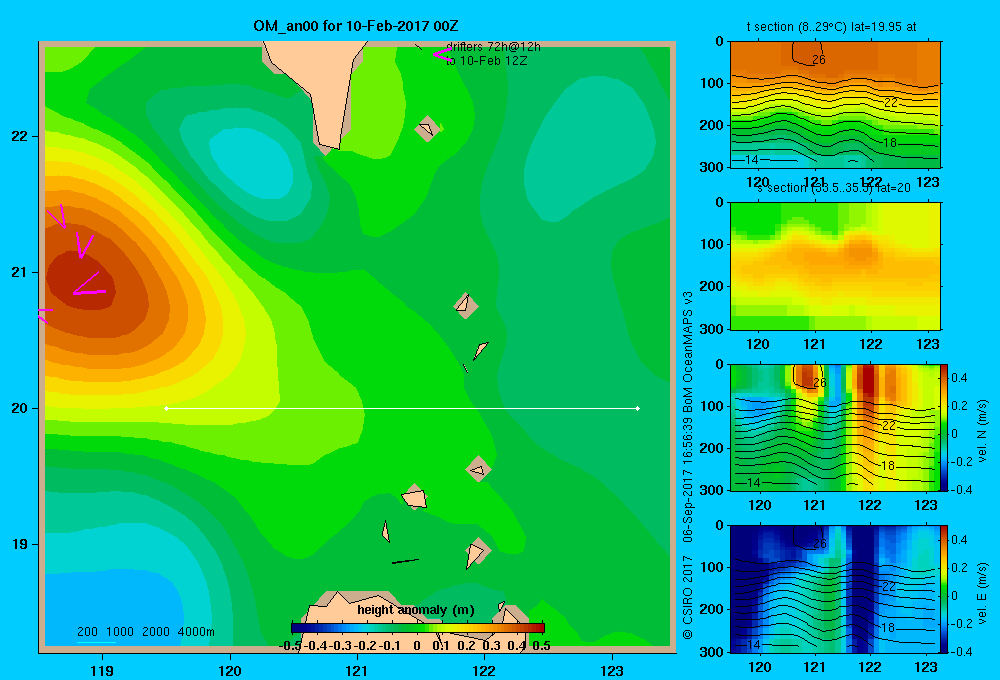The width and height of the screenshot is (1000, 680).
Task: Click the left endpoint of the white section line
Action: [166, 408]
